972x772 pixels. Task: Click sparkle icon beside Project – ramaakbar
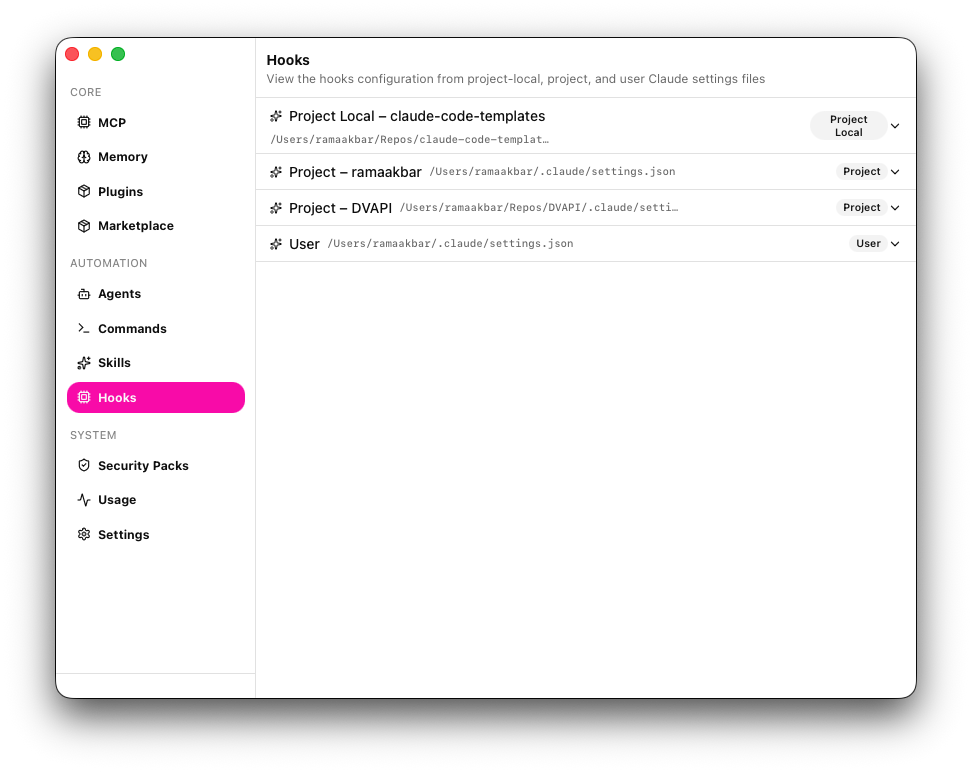click(x=276, y=172)
